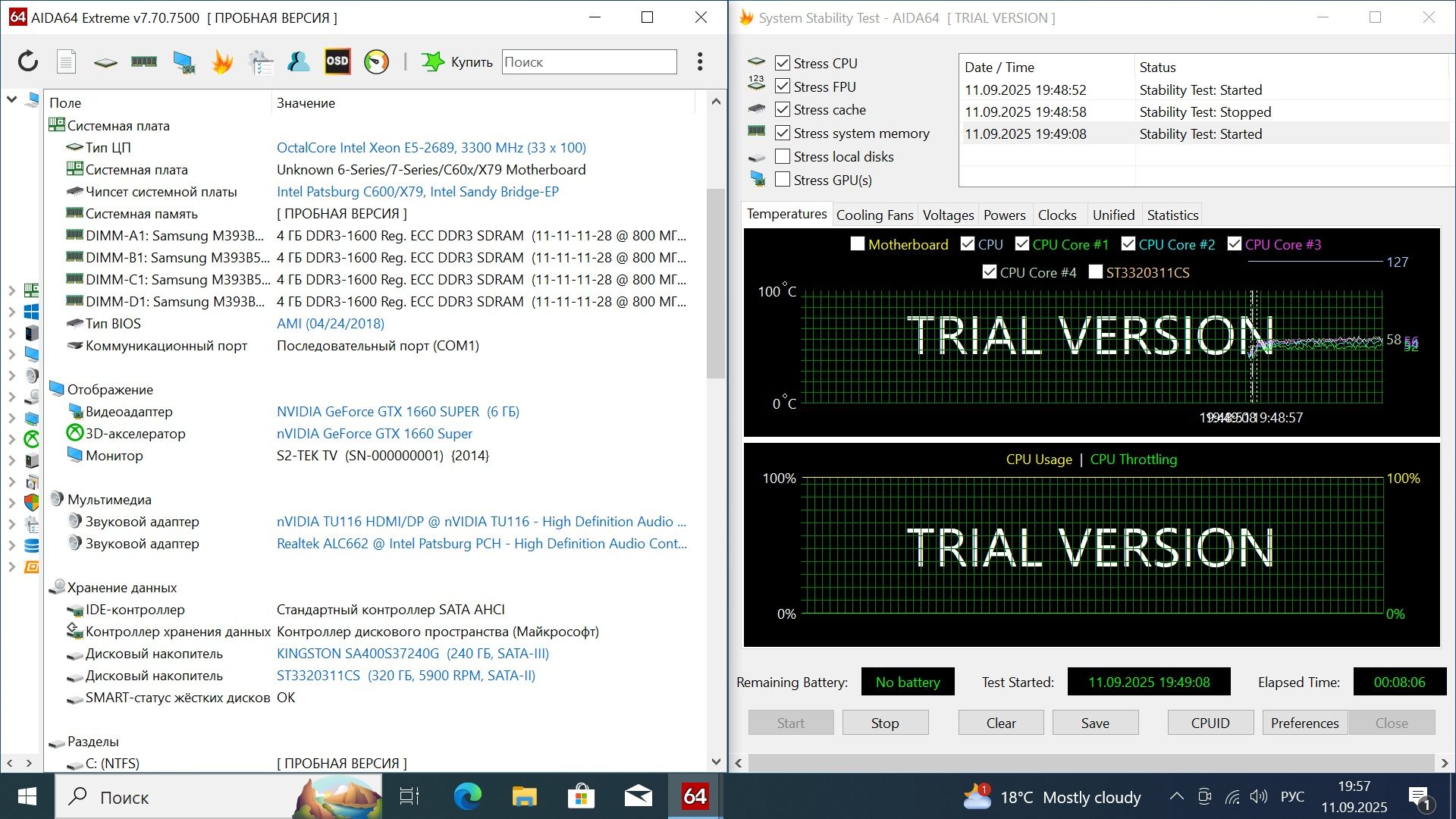Click the Clear button
This screenshot has height=819, width=1456.
pyautogui.click(x=1001, y=723)
